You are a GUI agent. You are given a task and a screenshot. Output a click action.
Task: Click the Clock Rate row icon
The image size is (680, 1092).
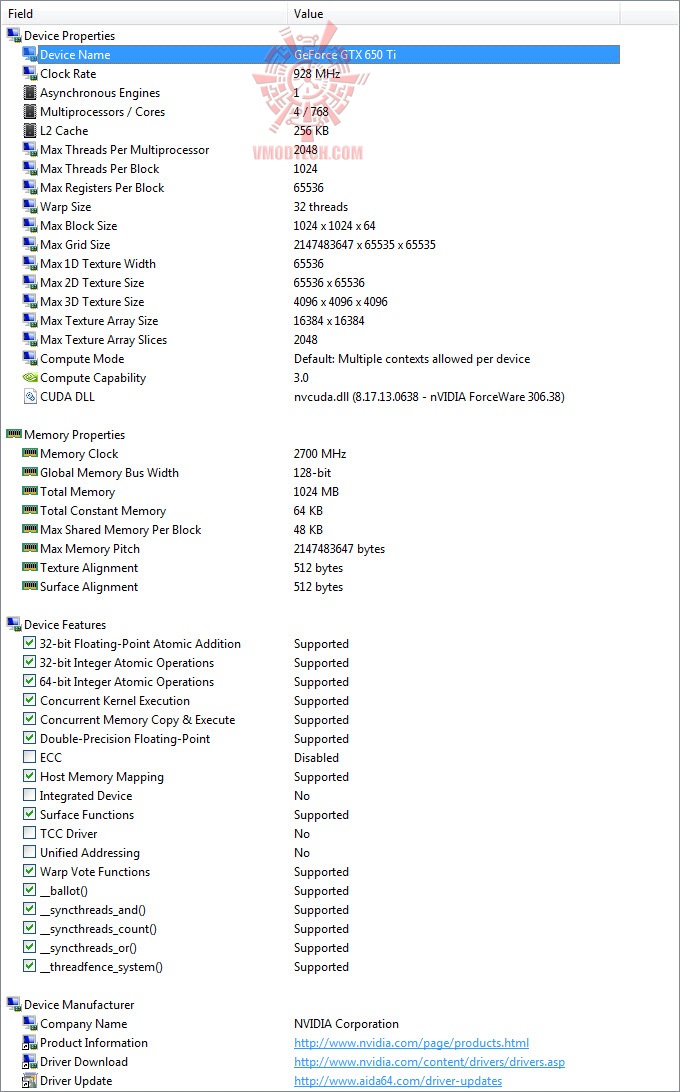(x=29, y=73)
